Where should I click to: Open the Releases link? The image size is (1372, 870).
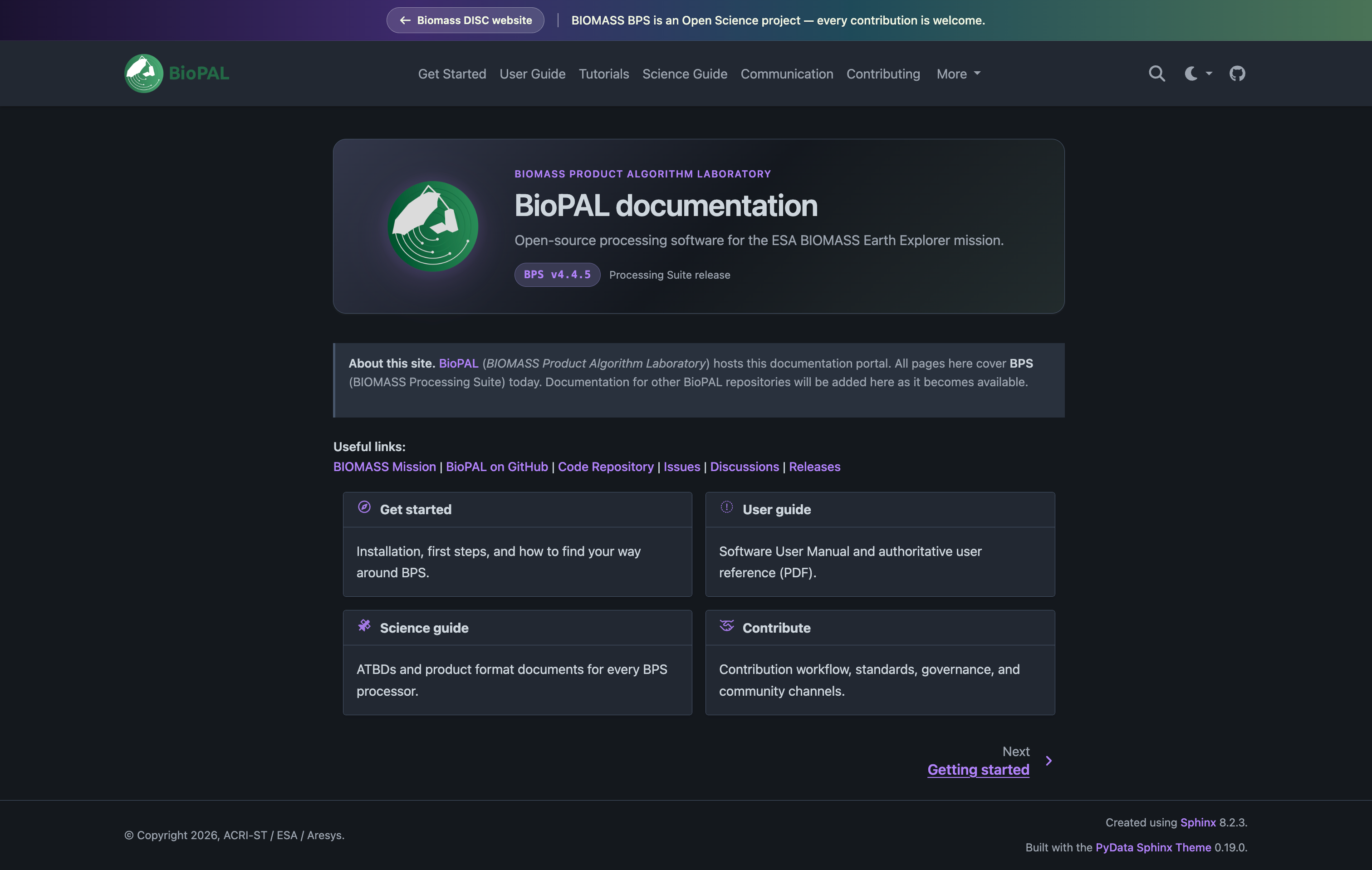814,467
